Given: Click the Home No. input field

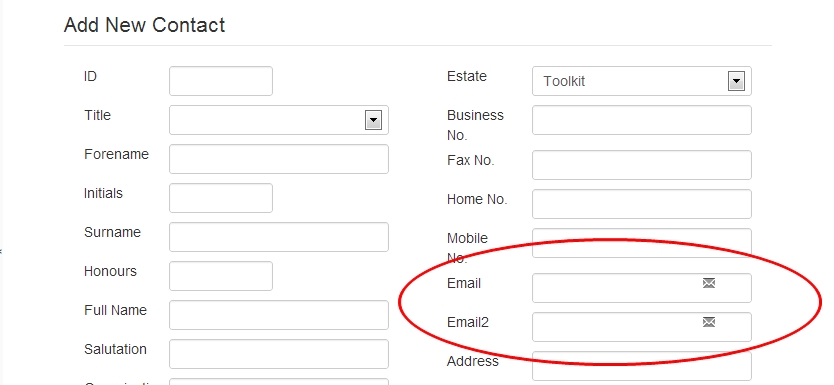Looking at the screenshot, I should tap(641, 204).
